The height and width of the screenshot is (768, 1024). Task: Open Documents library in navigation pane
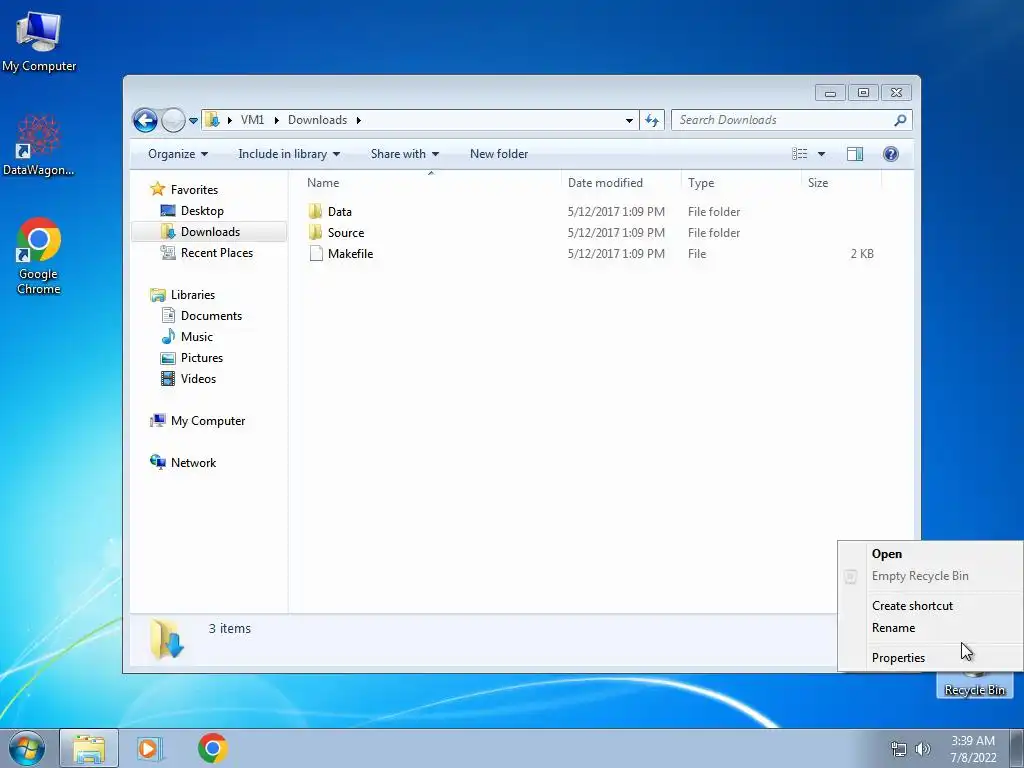[211, 315]
